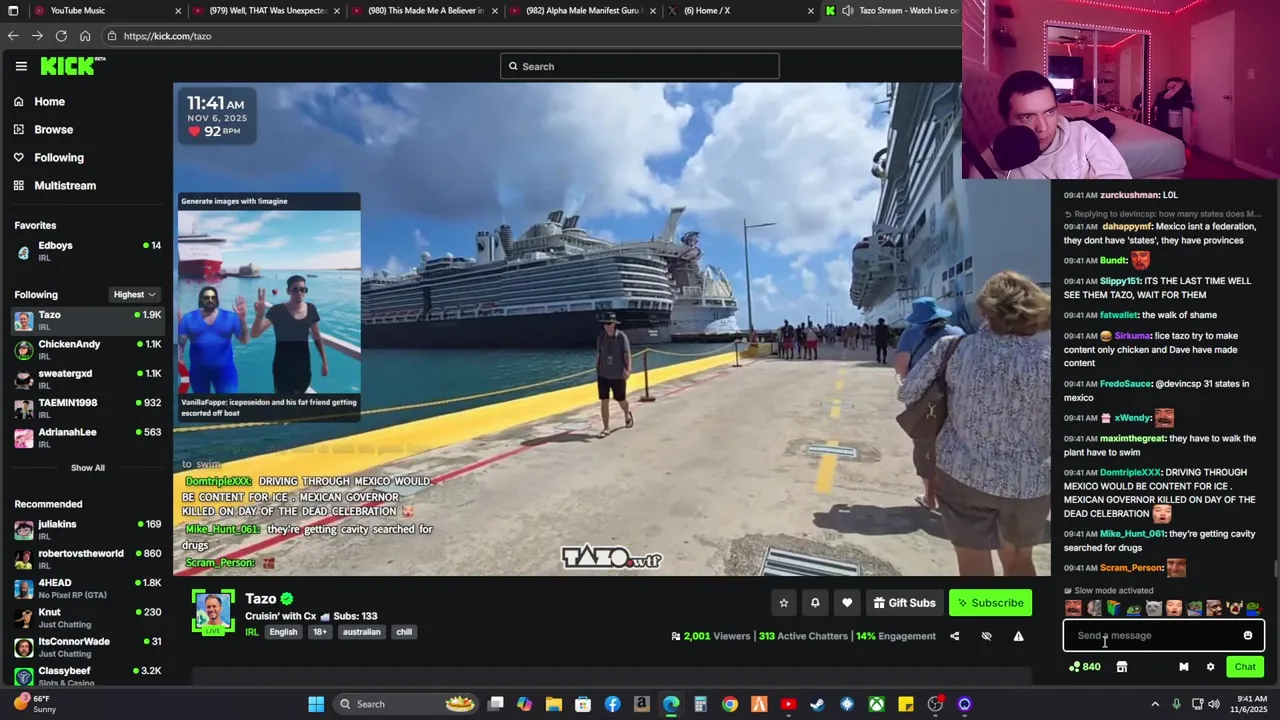Screen dimensions: 1280x720
Task: Follow Tazo with heart button
Action: tap(847, 603)
